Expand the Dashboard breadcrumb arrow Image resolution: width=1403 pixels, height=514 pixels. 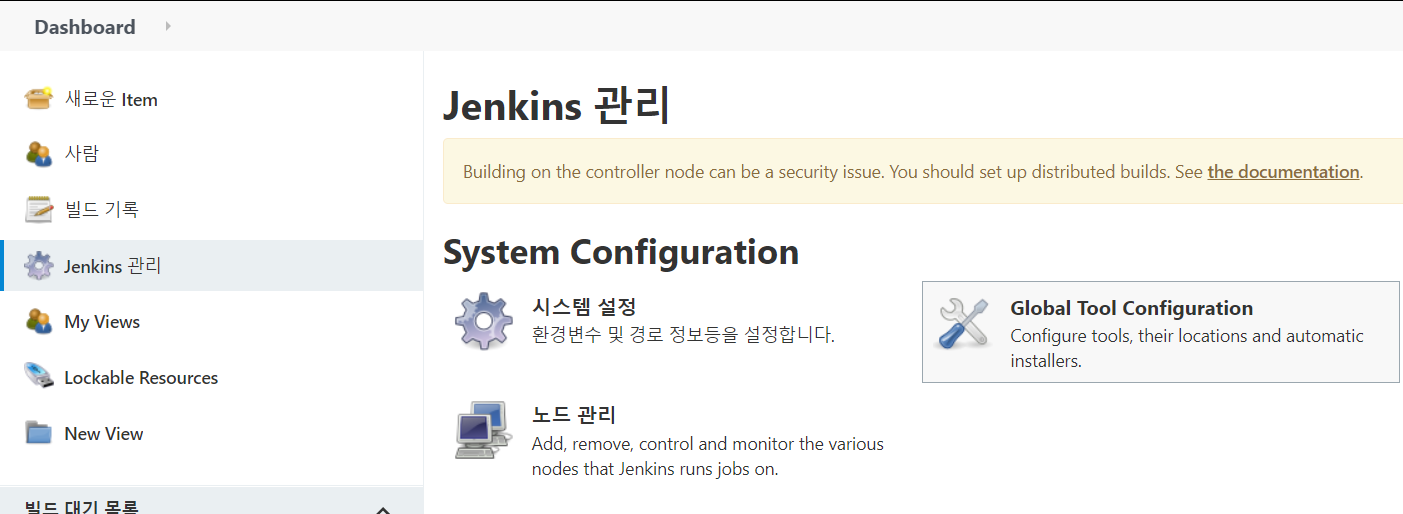click(168, 26)
